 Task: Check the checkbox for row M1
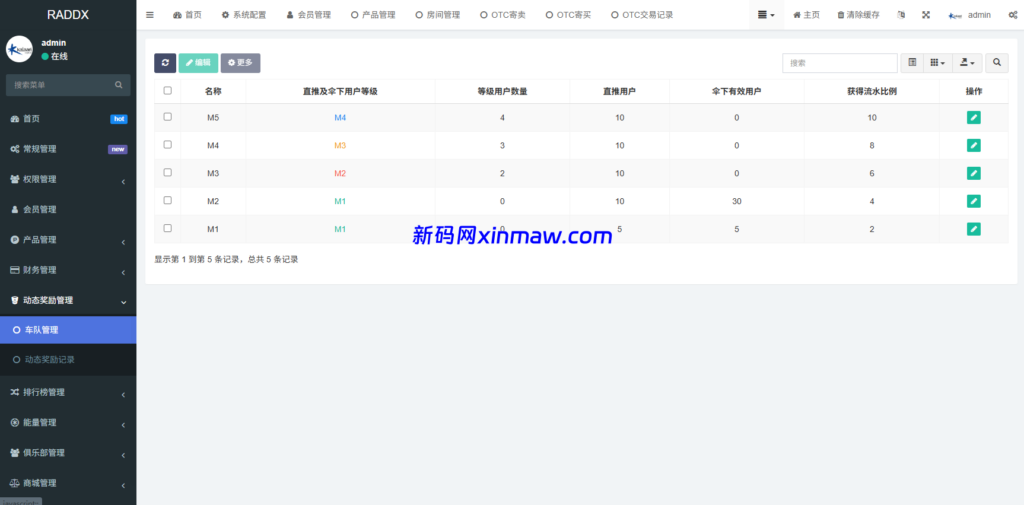point(168,228)
